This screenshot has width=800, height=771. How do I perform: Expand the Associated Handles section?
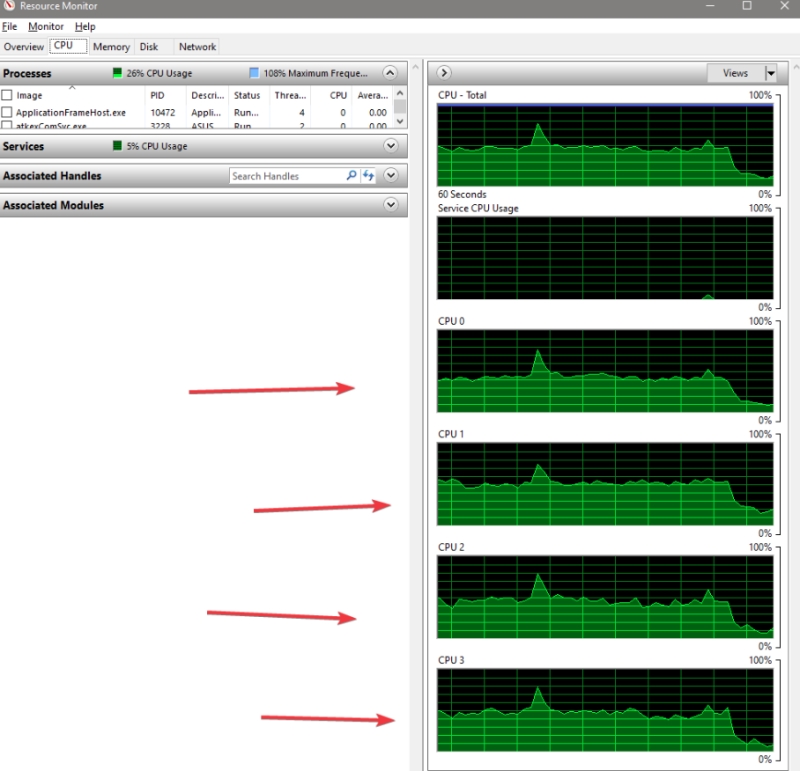[x=390, y=176]
